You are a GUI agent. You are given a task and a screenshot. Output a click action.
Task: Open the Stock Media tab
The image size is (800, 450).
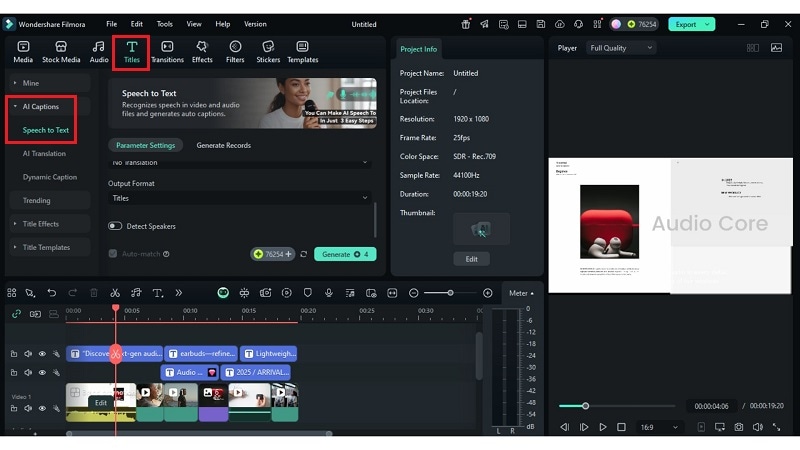61,52
